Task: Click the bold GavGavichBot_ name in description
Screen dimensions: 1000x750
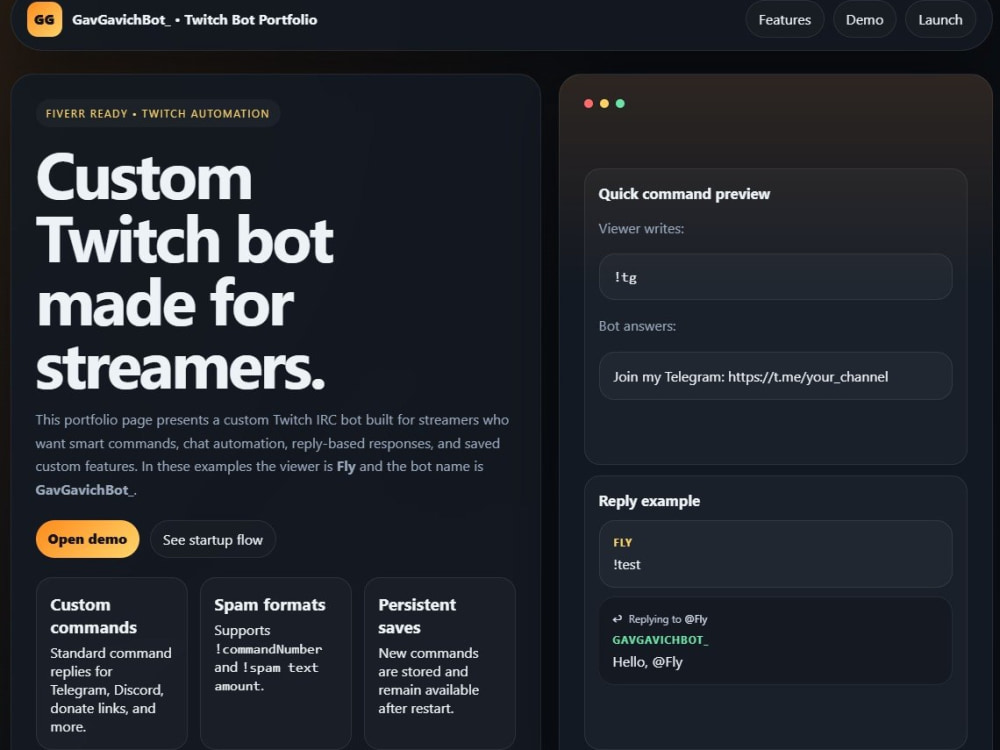Action: pyautogui.click(x=85, y=490)
